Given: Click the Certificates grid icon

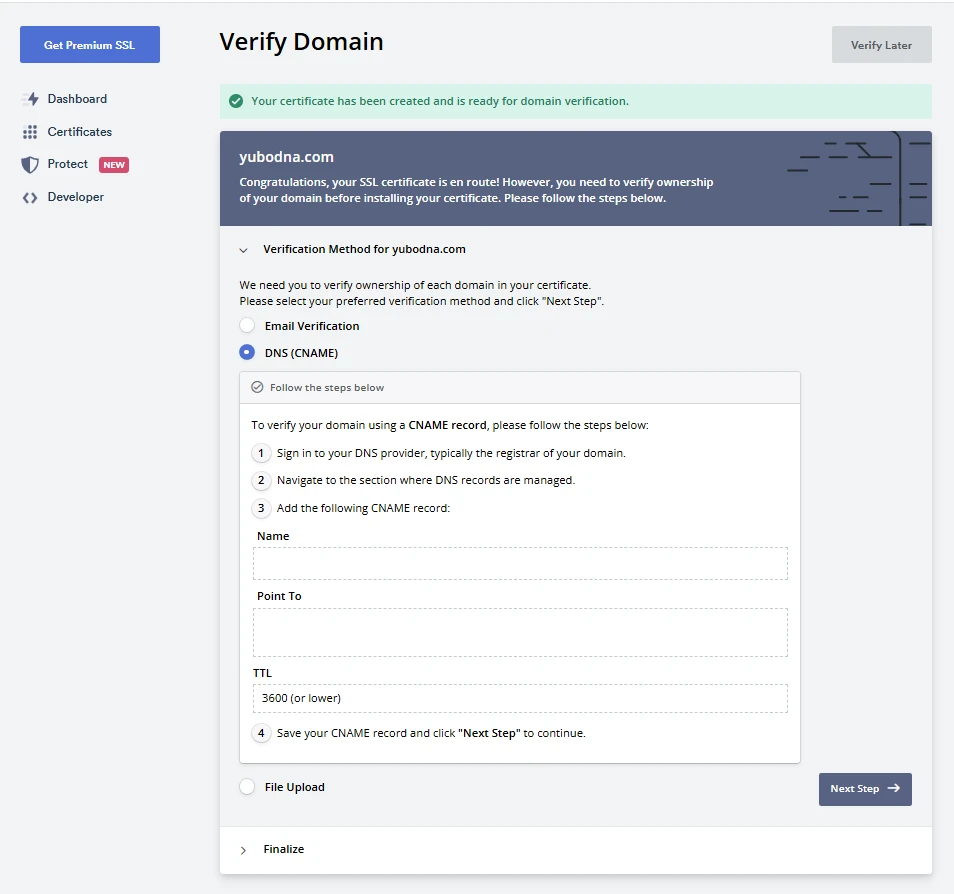Looking at the screenshot, I should click(x=30, y=132).
